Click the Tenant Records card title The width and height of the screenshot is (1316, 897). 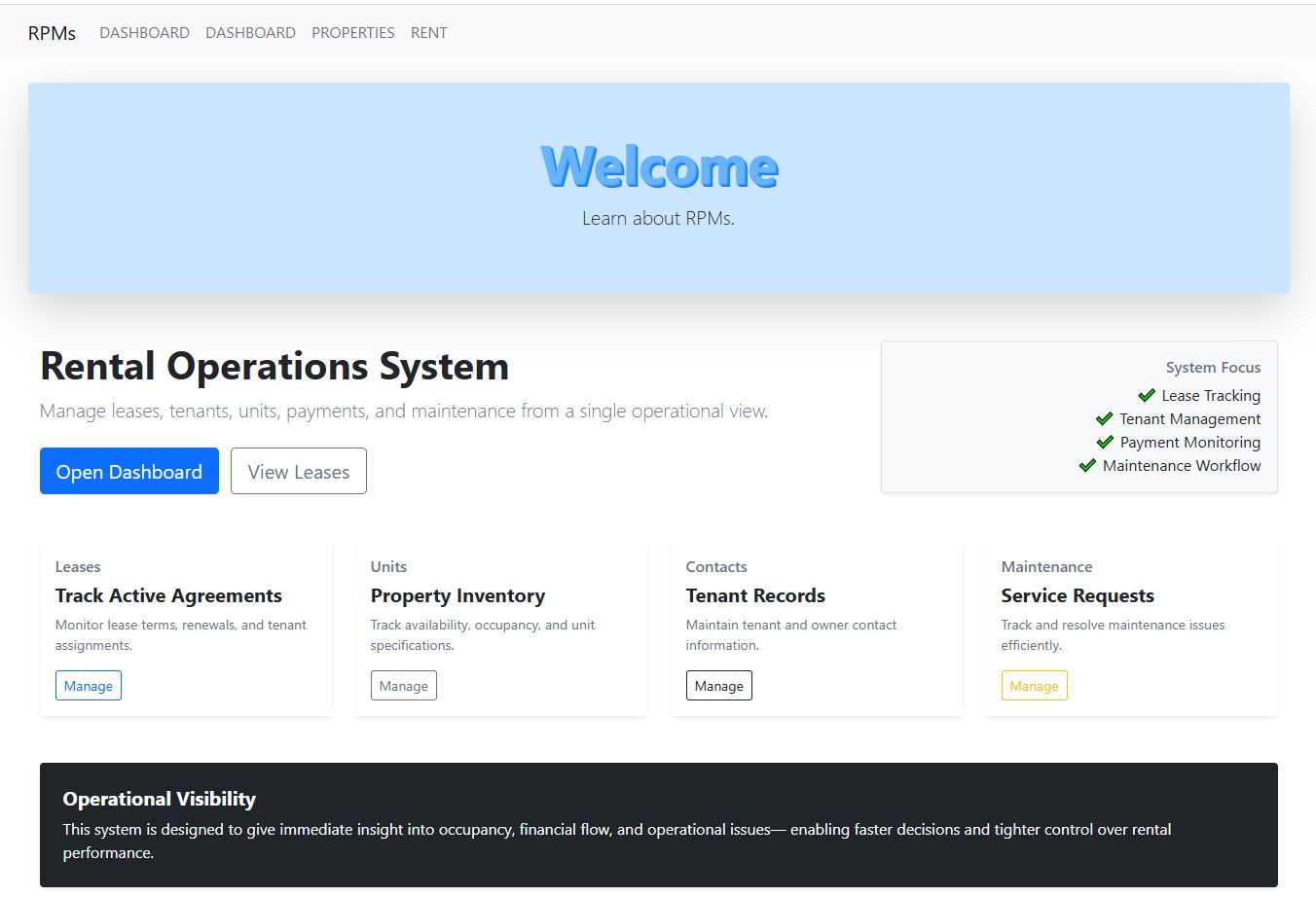pyautogui.click(x=755, y=595)
